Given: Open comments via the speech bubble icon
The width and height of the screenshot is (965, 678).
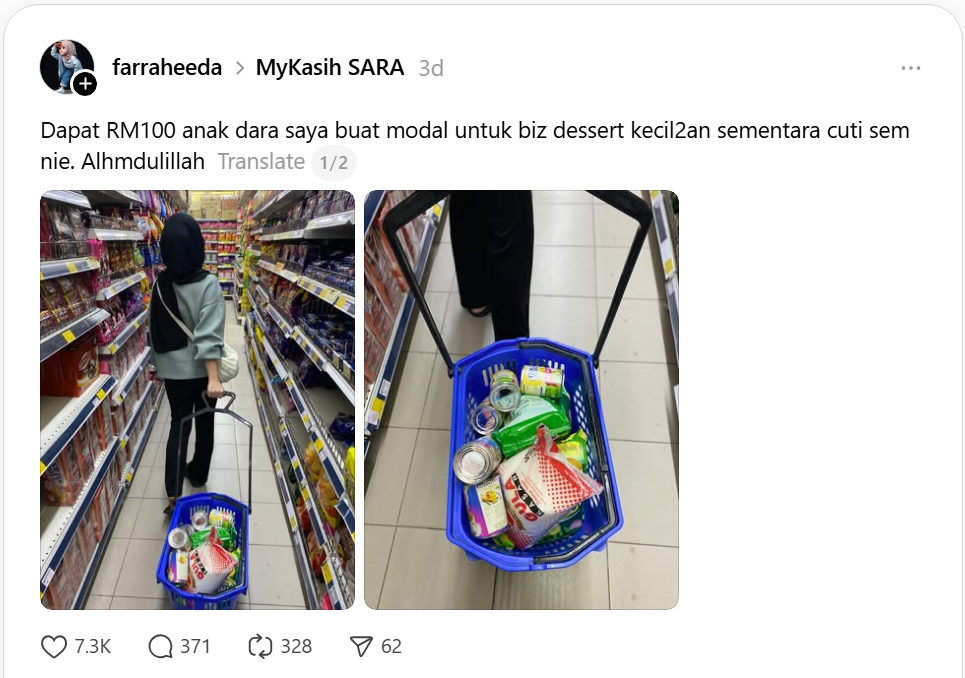Looking at the screenshot, I should 161,647.
